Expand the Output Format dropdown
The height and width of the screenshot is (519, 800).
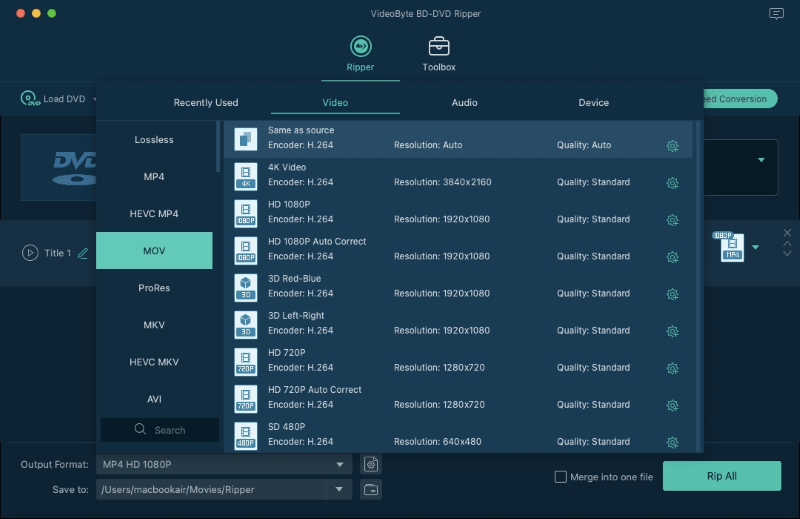[340, 464]
